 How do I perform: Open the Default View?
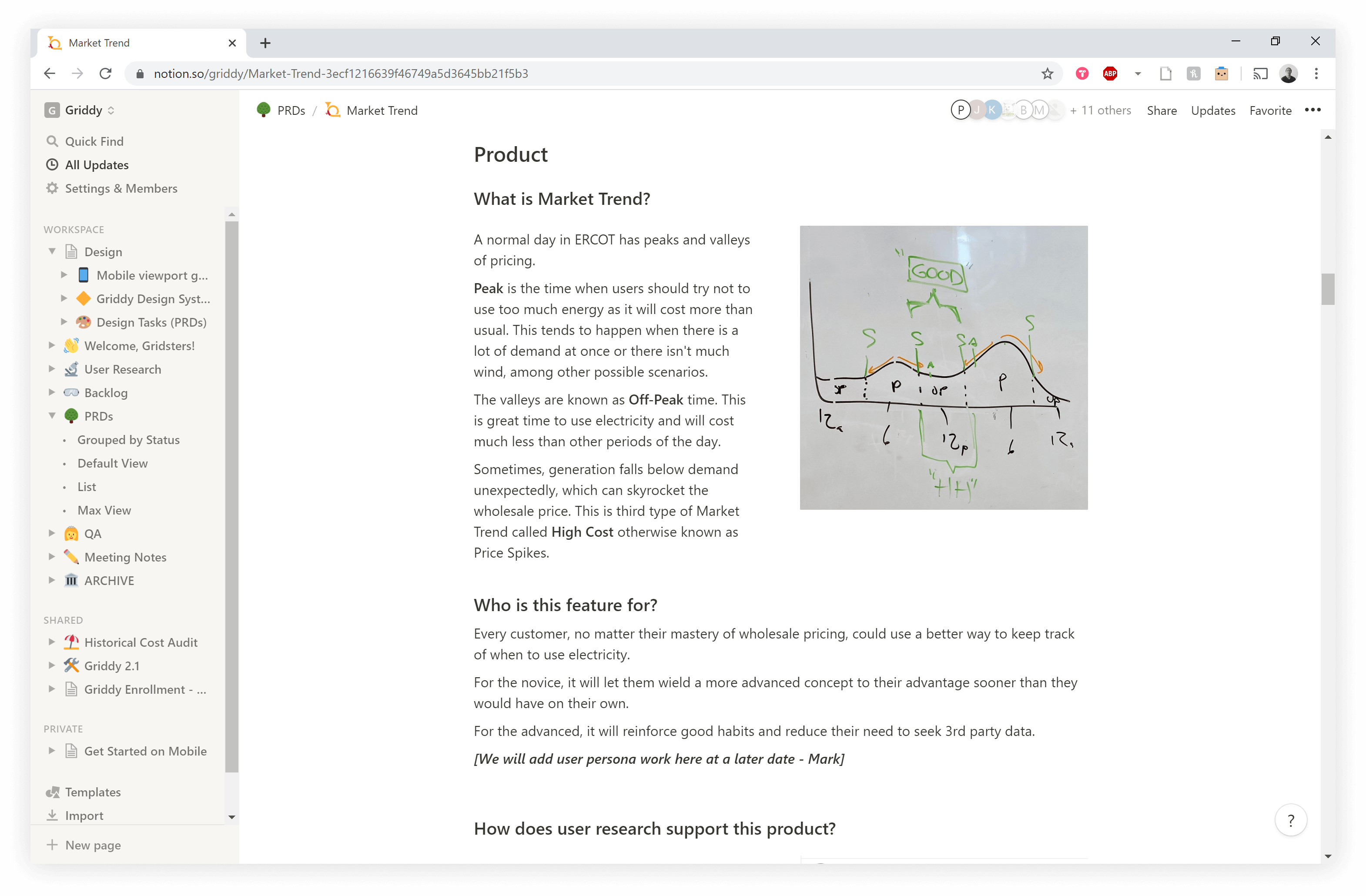[113, 463]
